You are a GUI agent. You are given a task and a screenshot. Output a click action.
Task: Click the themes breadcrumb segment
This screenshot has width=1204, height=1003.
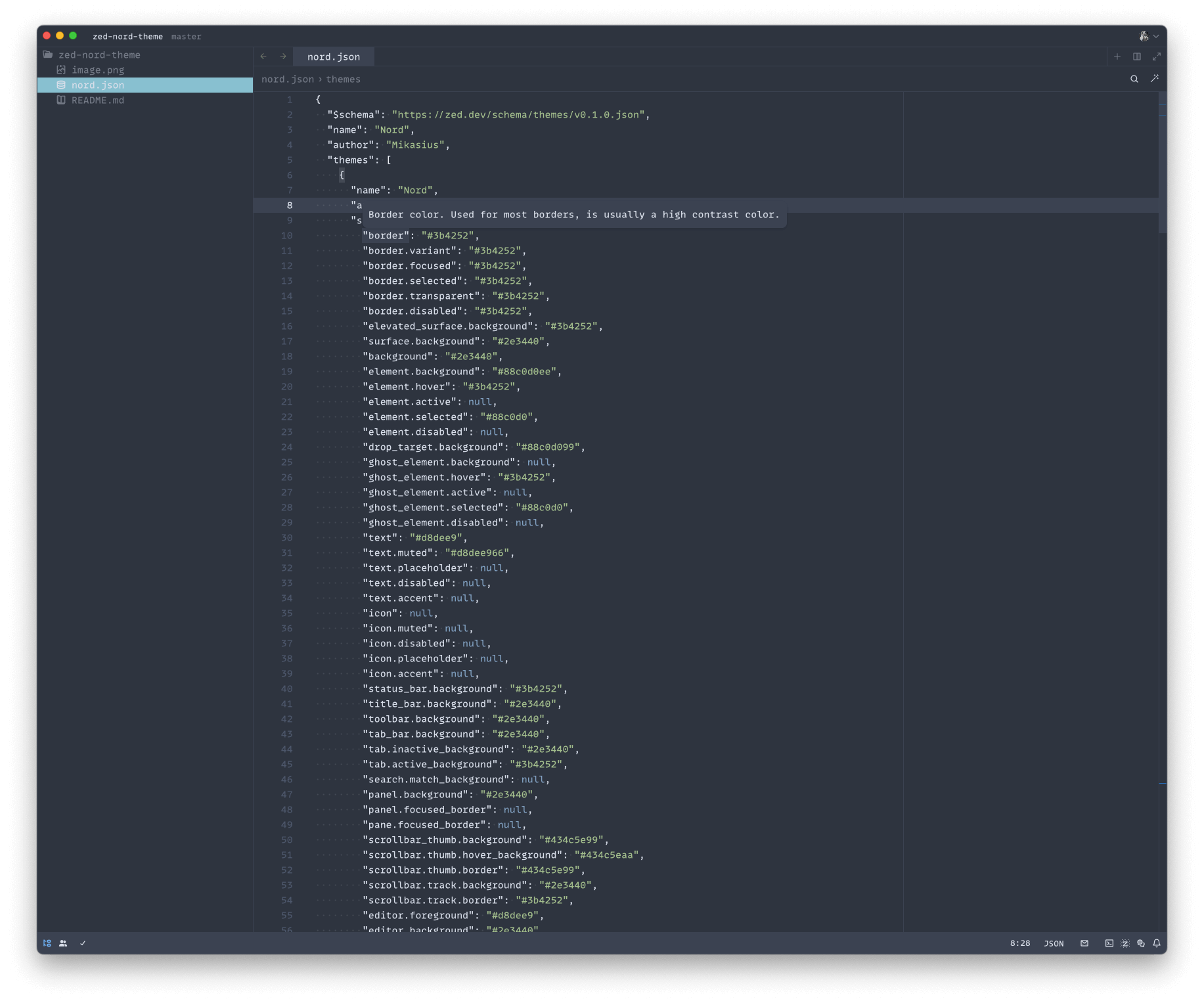343,79
